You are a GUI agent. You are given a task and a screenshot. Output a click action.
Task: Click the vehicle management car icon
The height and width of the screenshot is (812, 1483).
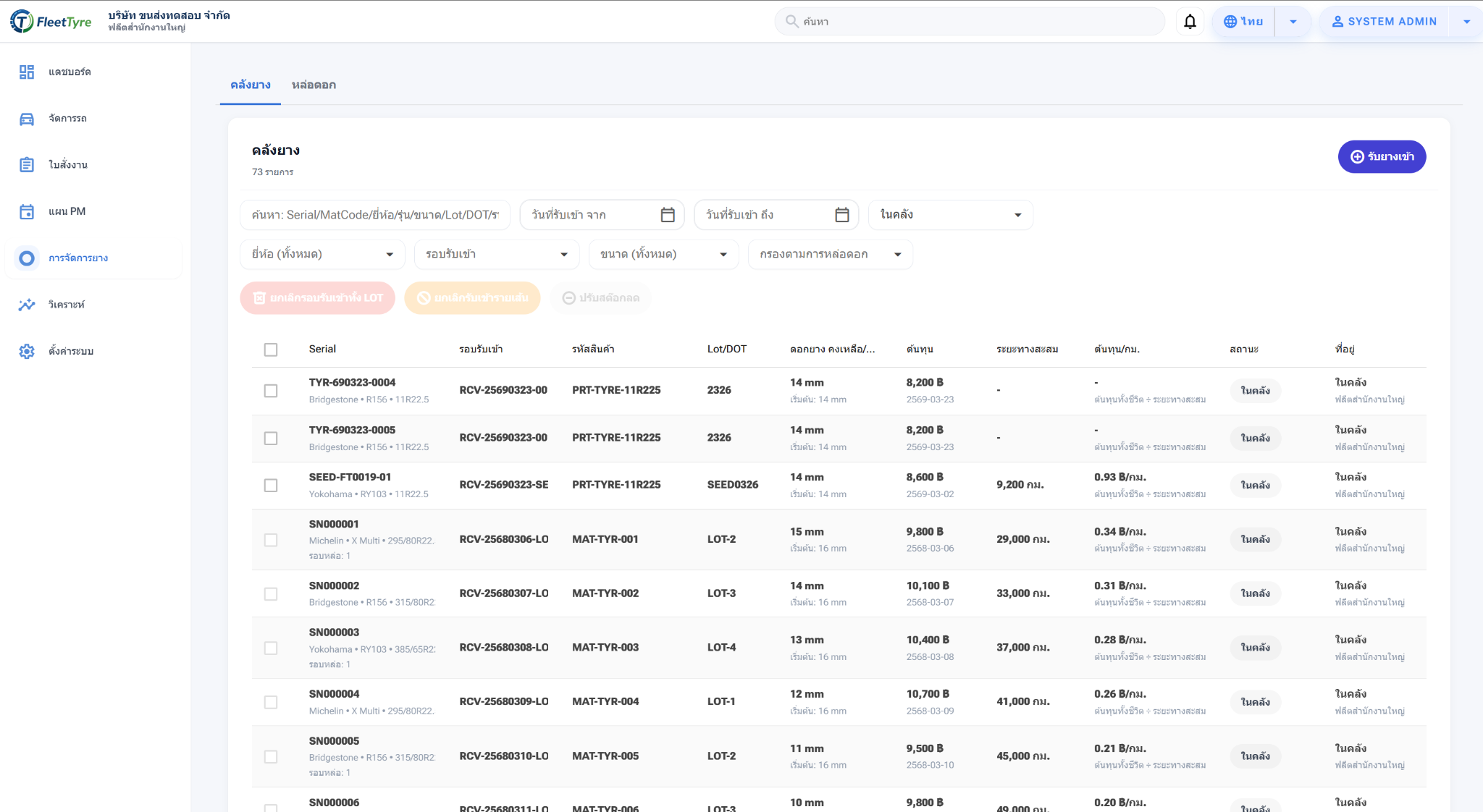point(27,119)
